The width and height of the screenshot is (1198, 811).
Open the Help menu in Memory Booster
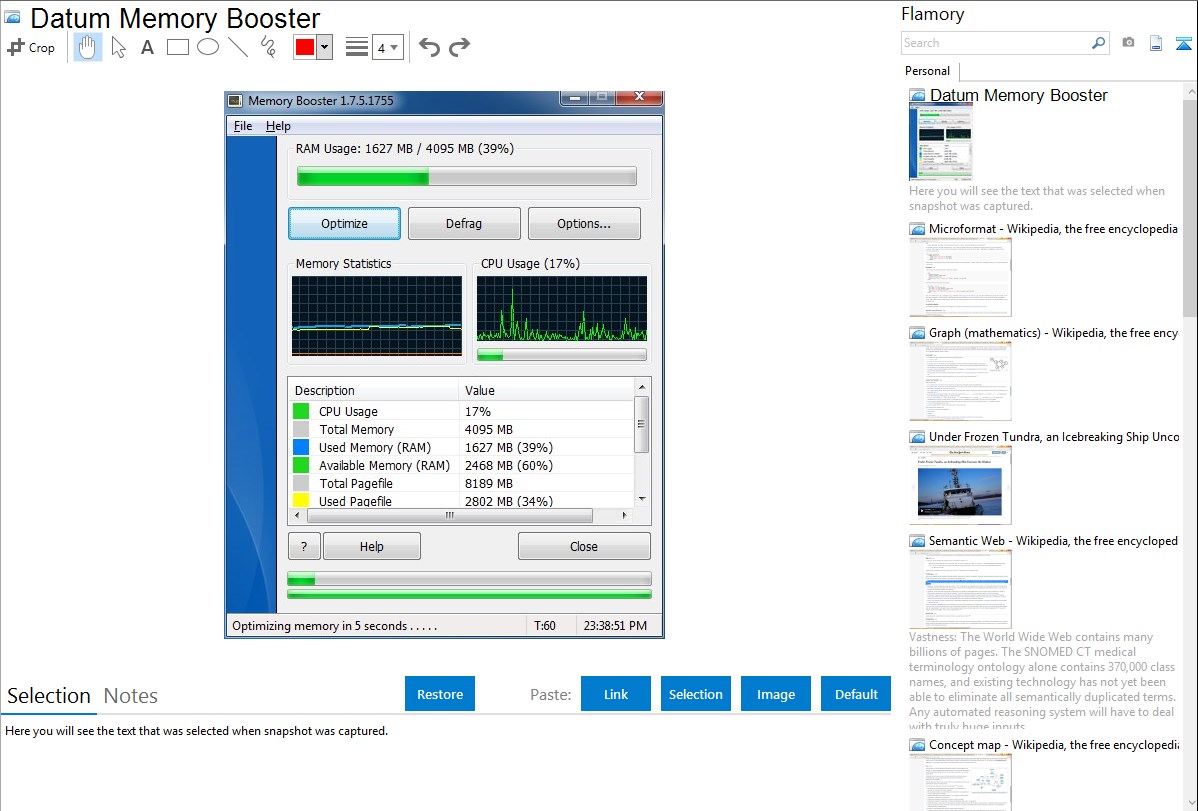278,126
